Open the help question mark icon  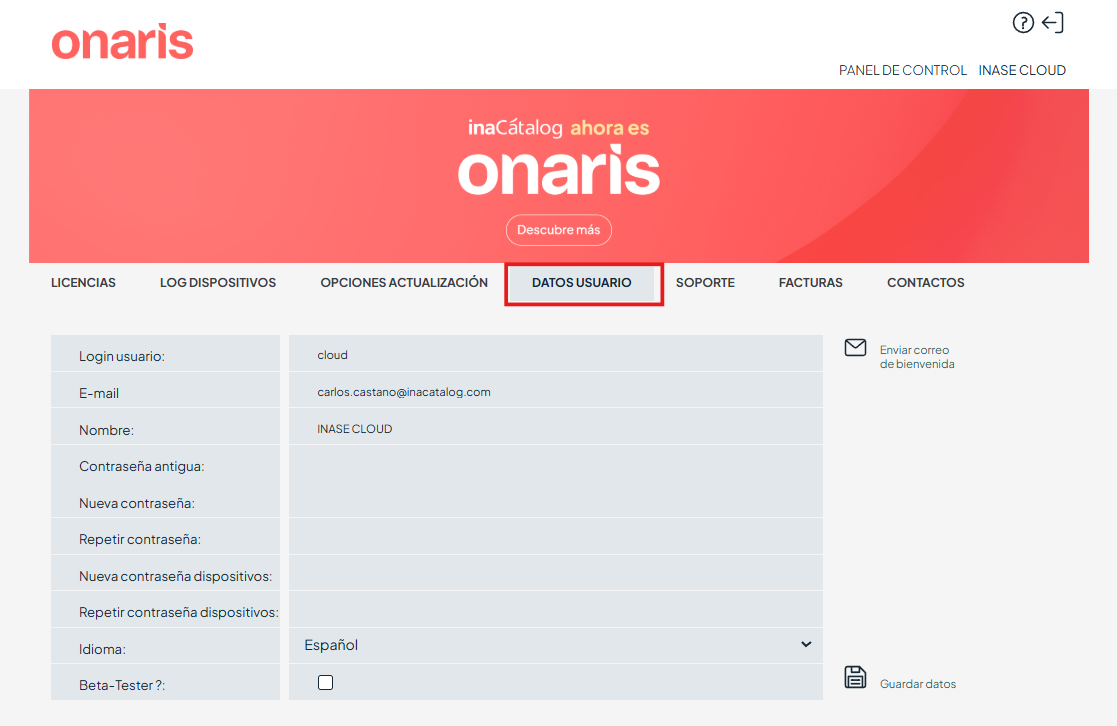tap(1023, 23)
